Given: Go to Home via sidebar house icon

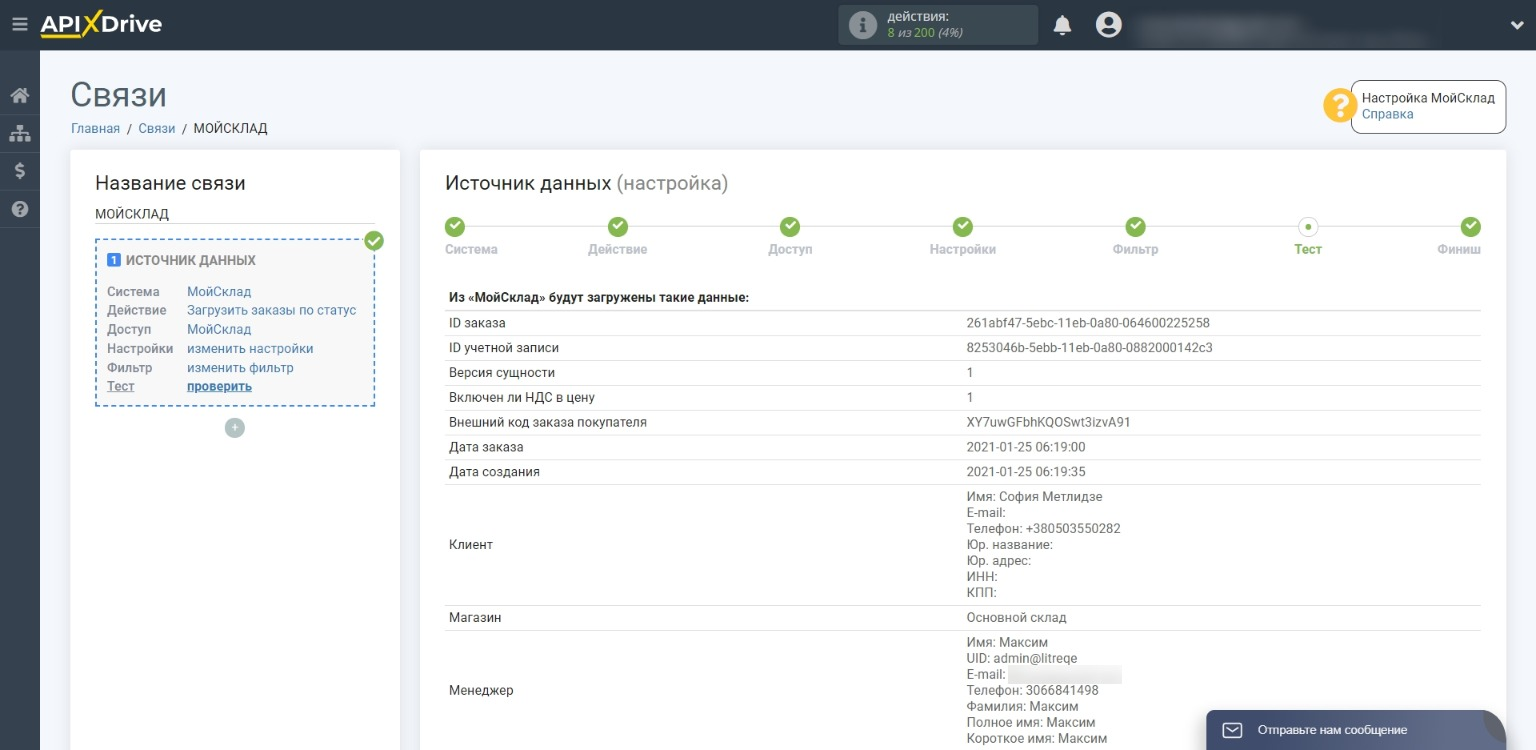Looking at the screenshot, I should point(19,96).
